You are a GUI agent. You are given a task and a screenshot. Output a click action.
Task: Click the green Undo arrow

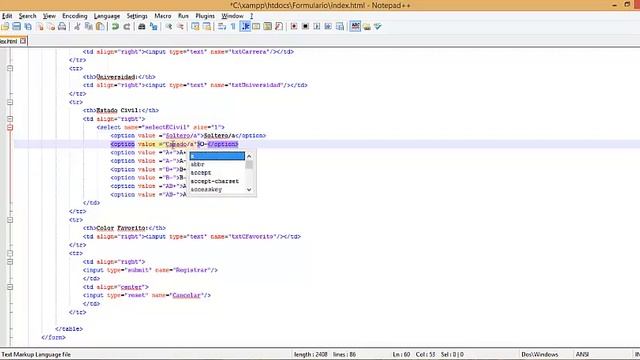(x=115, y=27)
